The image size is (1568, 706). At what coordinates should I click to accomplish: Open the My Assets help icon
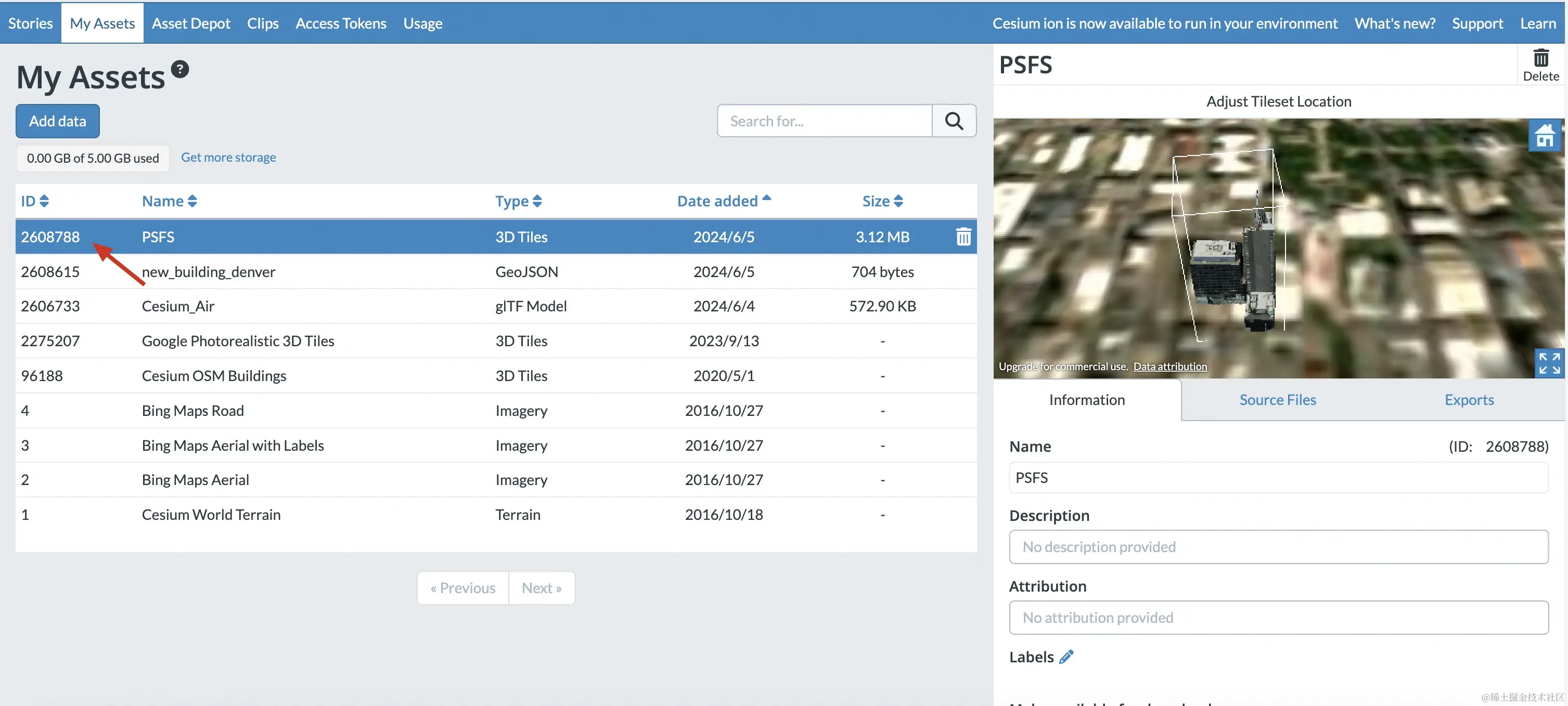click(179, 69)
